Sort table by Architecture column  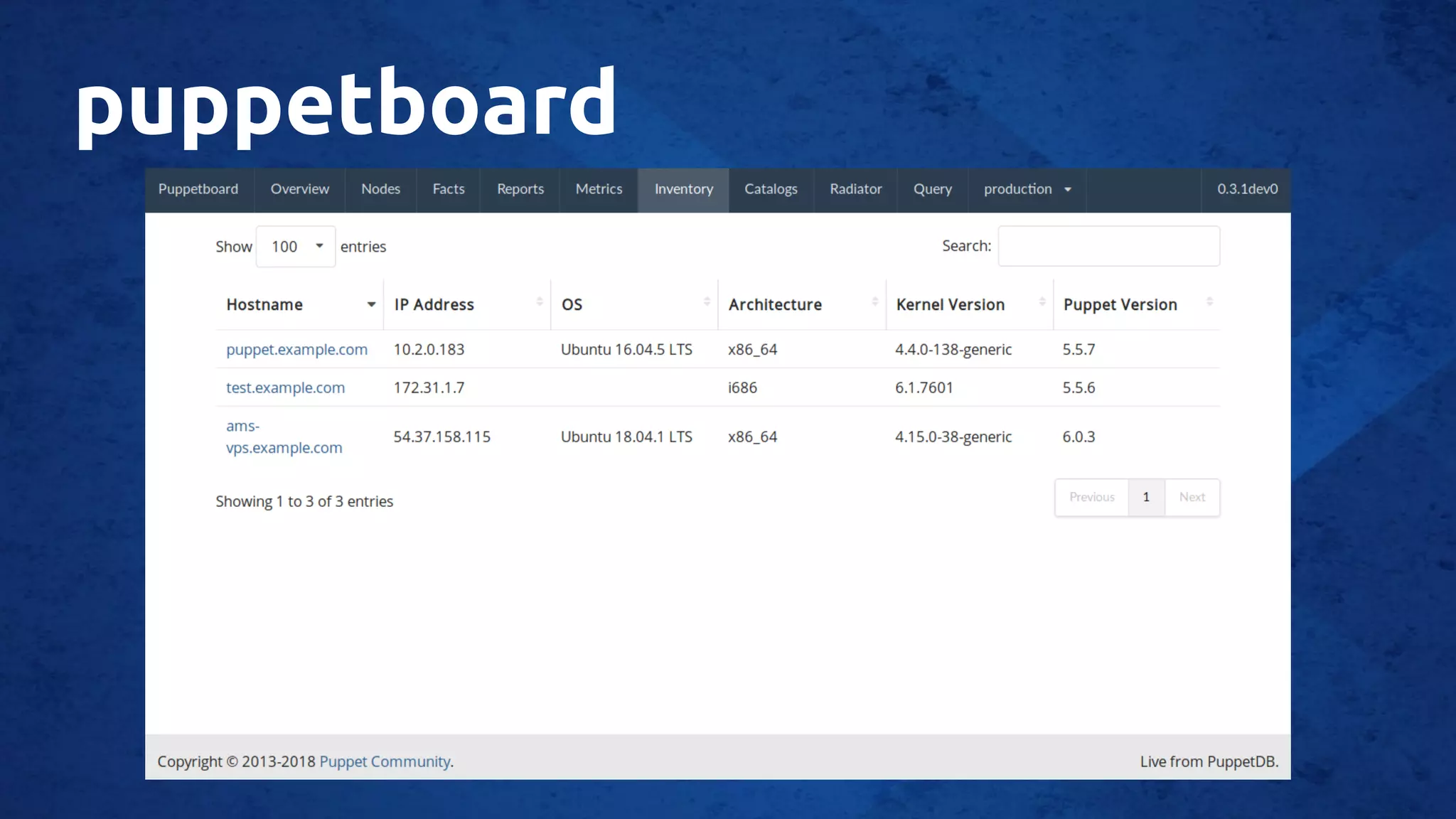tap(802, 304)
